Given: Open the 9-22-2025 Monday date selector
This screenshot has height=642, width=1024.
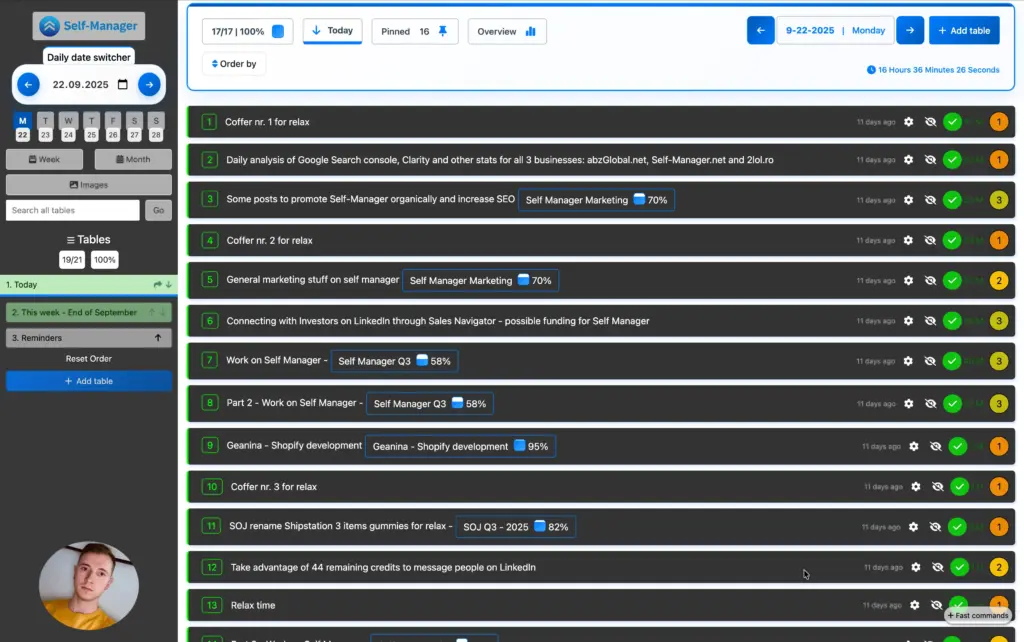Looking at the screenshot, I should pos(835,31).
